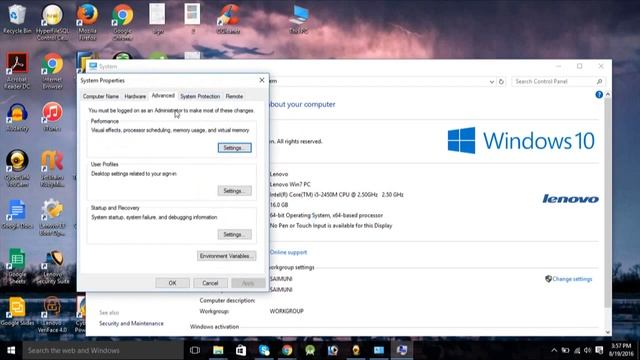640x360 pixels.
Task: Click the Search the web and Windows box
Action: pyautogui.click(x=103, y=350)
